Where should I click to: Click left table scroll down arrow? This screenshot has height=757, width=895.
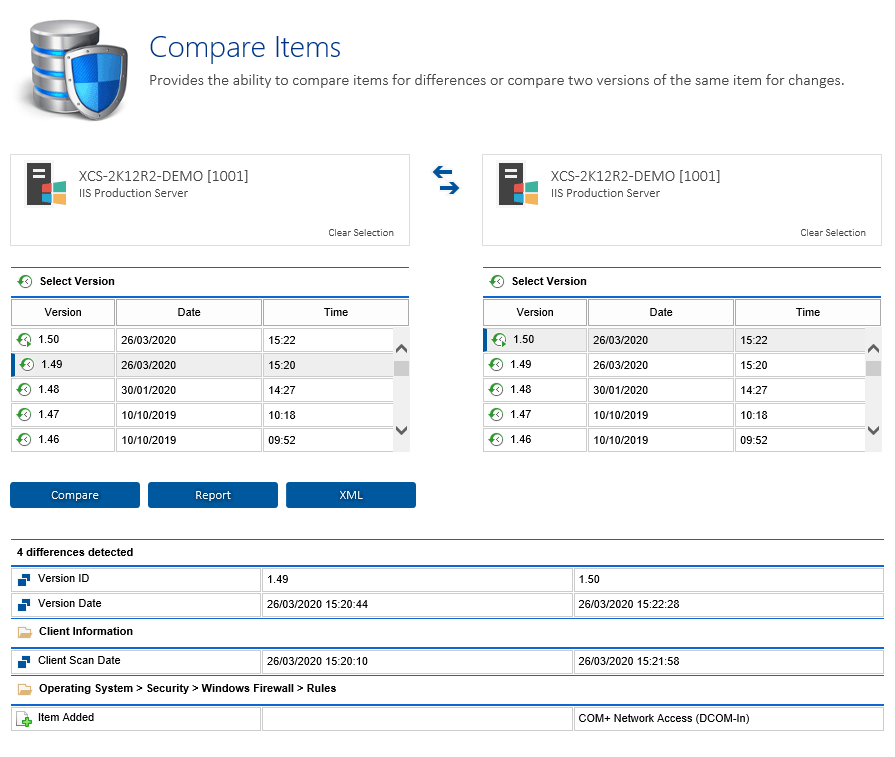pyautogui.click(x=401, y=430)
